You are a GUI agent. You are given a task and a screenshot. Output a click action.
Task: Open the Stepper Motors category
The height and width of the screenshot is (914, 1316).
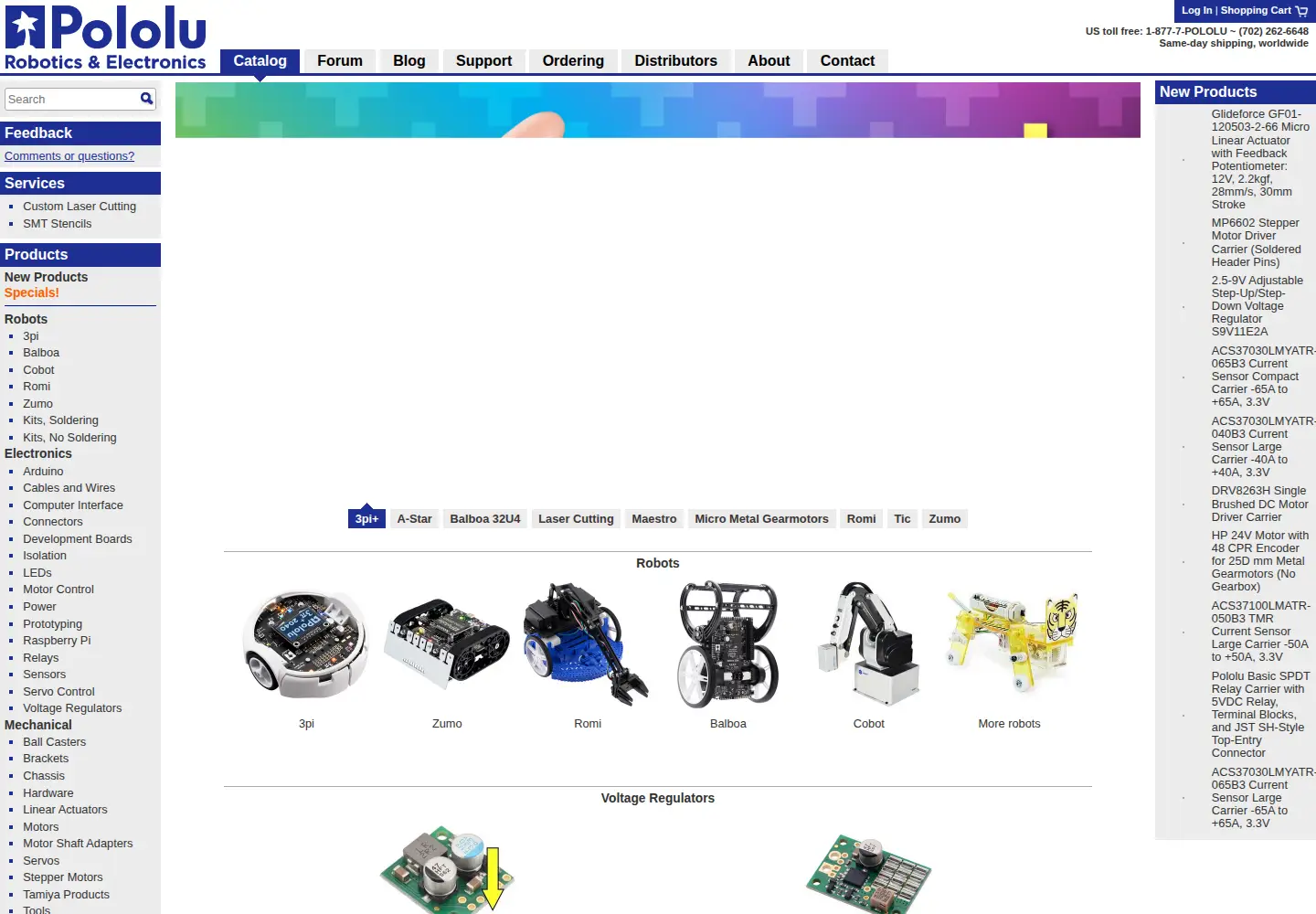point(63,877)
